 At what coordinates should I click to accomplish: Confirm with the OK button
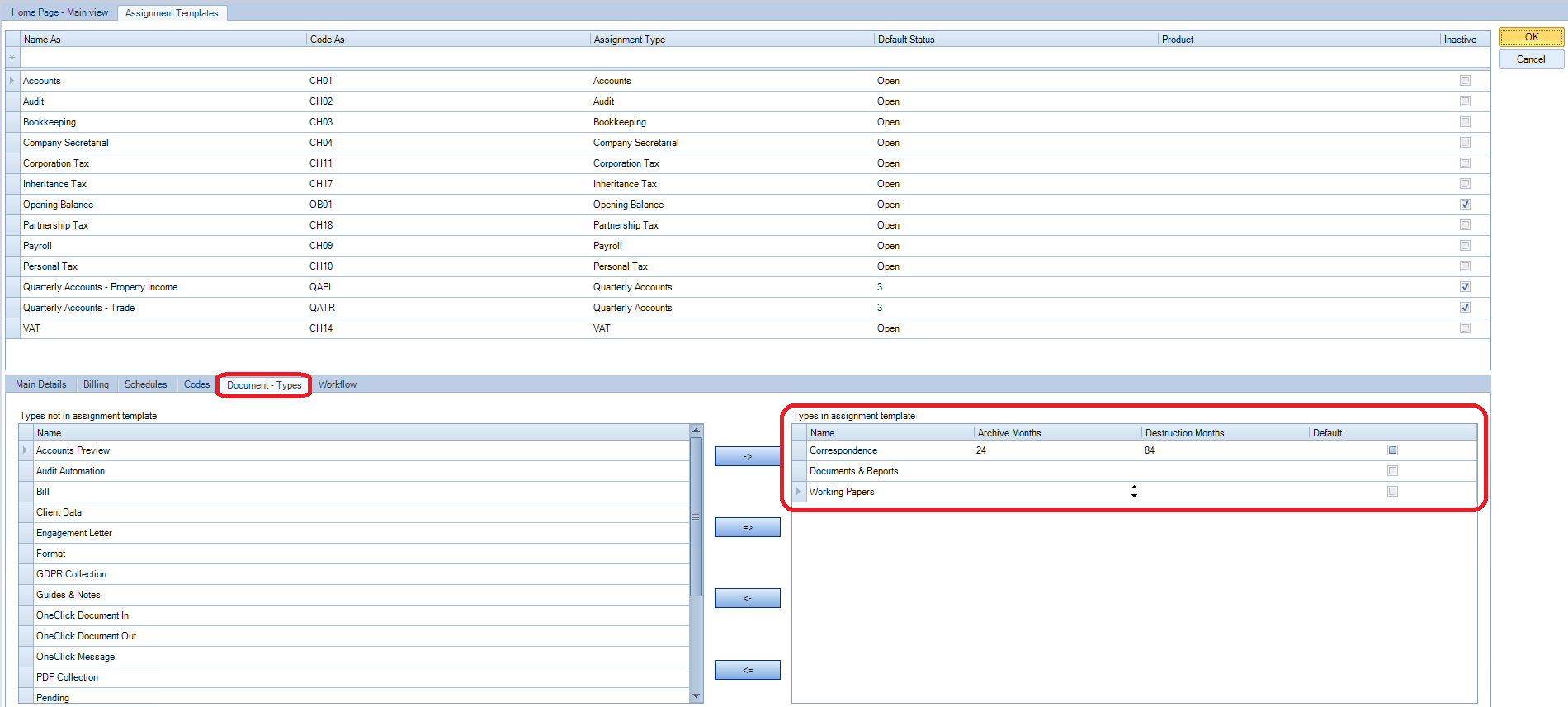tap(1531, 37)
